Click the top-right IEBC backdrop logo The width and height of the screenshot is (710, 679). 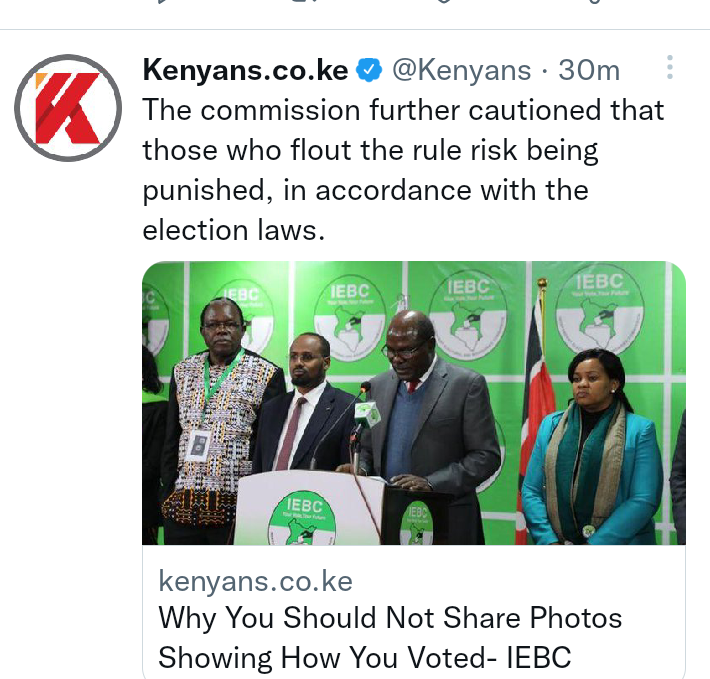pyautogui.click(x=600, y=312)
